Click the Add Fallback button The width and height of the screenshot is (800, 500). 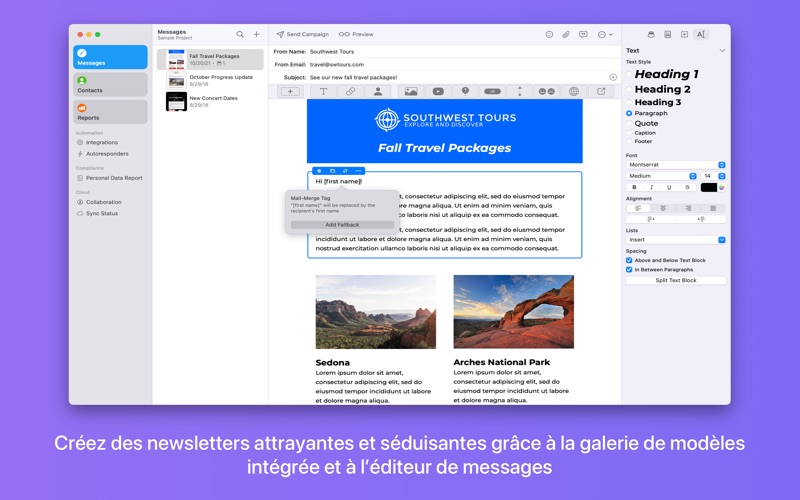coord(342,224)
